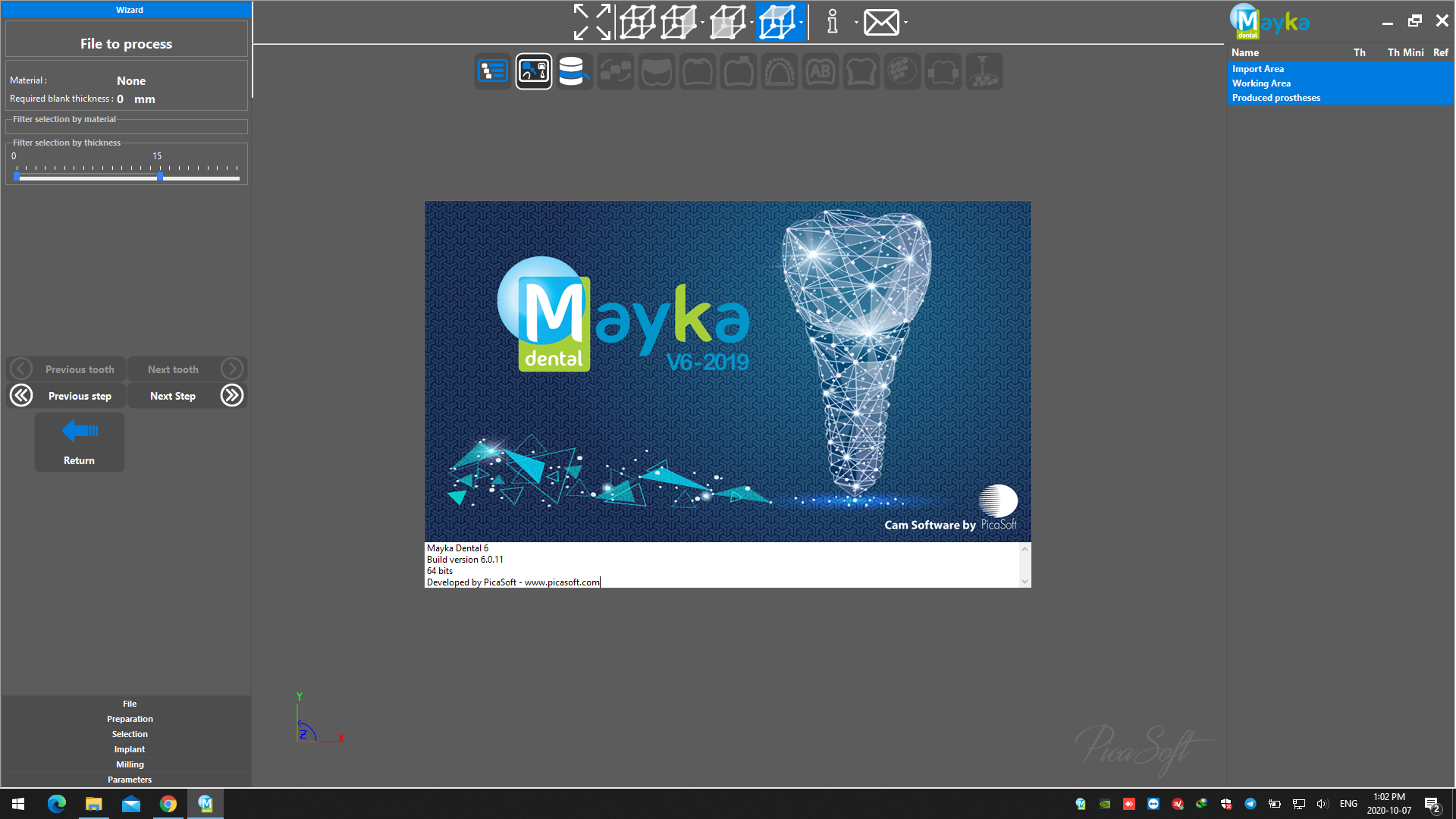Click the thickness filter slider handle at 15

[x=160, y=177]
